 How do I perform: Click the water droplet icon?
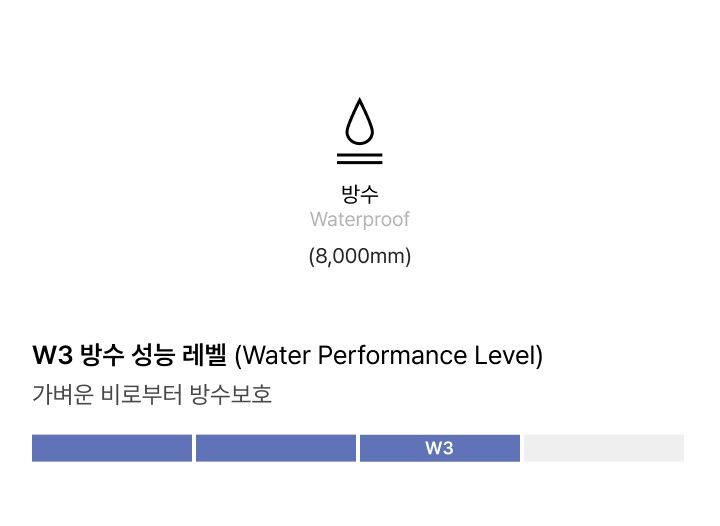(360, 123)
